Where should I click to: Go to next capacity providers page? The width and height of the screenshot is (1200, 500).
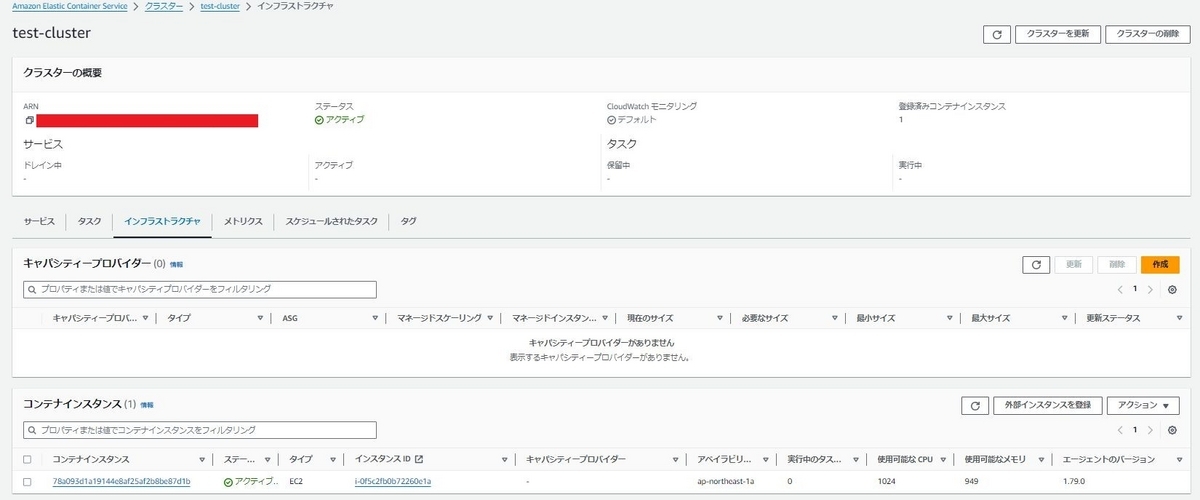click(x=1150, y=289)
